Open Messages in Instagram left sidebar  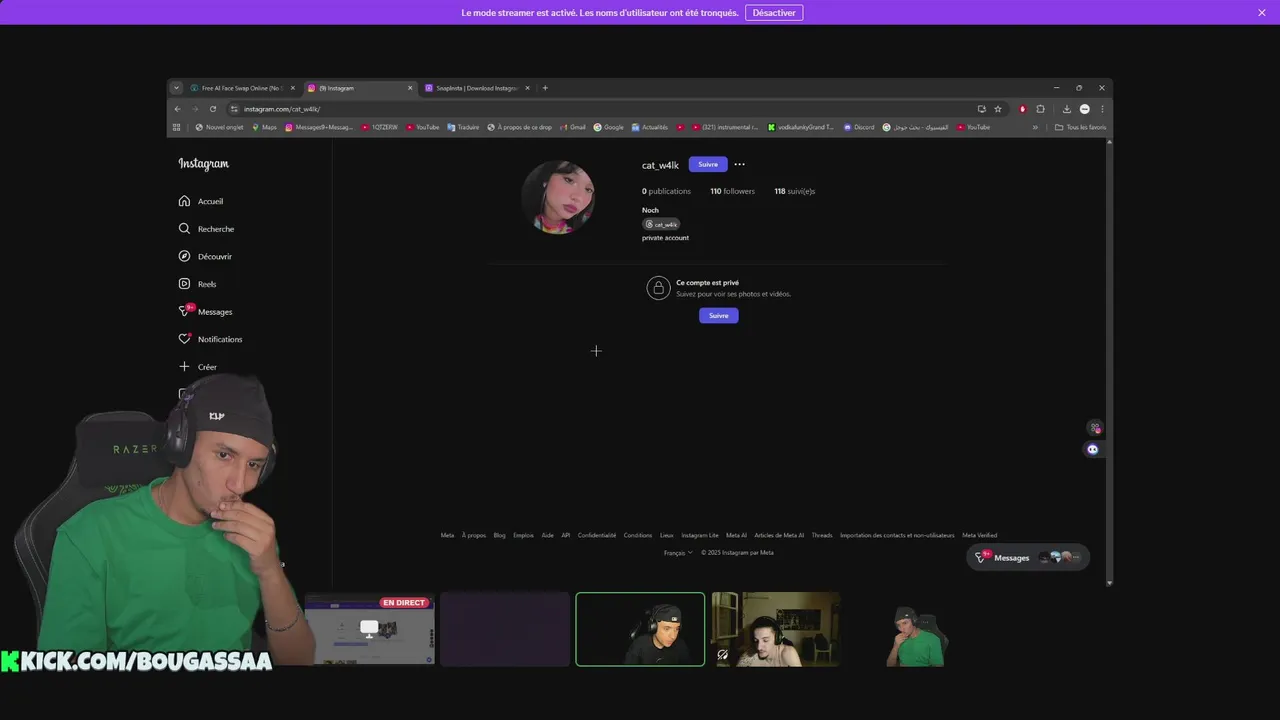pos(205,311)
